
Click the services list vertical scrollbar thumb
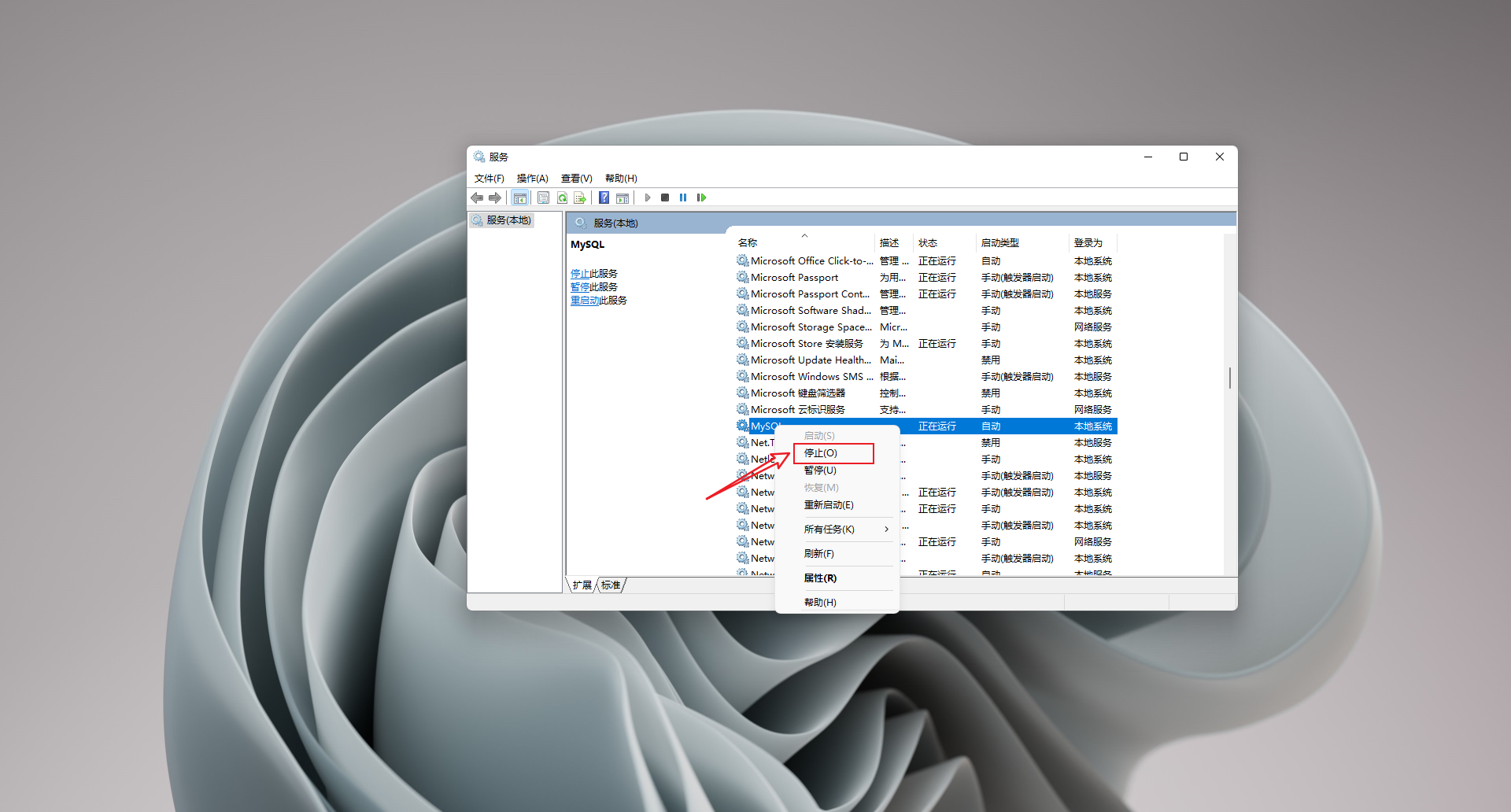coord(1230,378)
